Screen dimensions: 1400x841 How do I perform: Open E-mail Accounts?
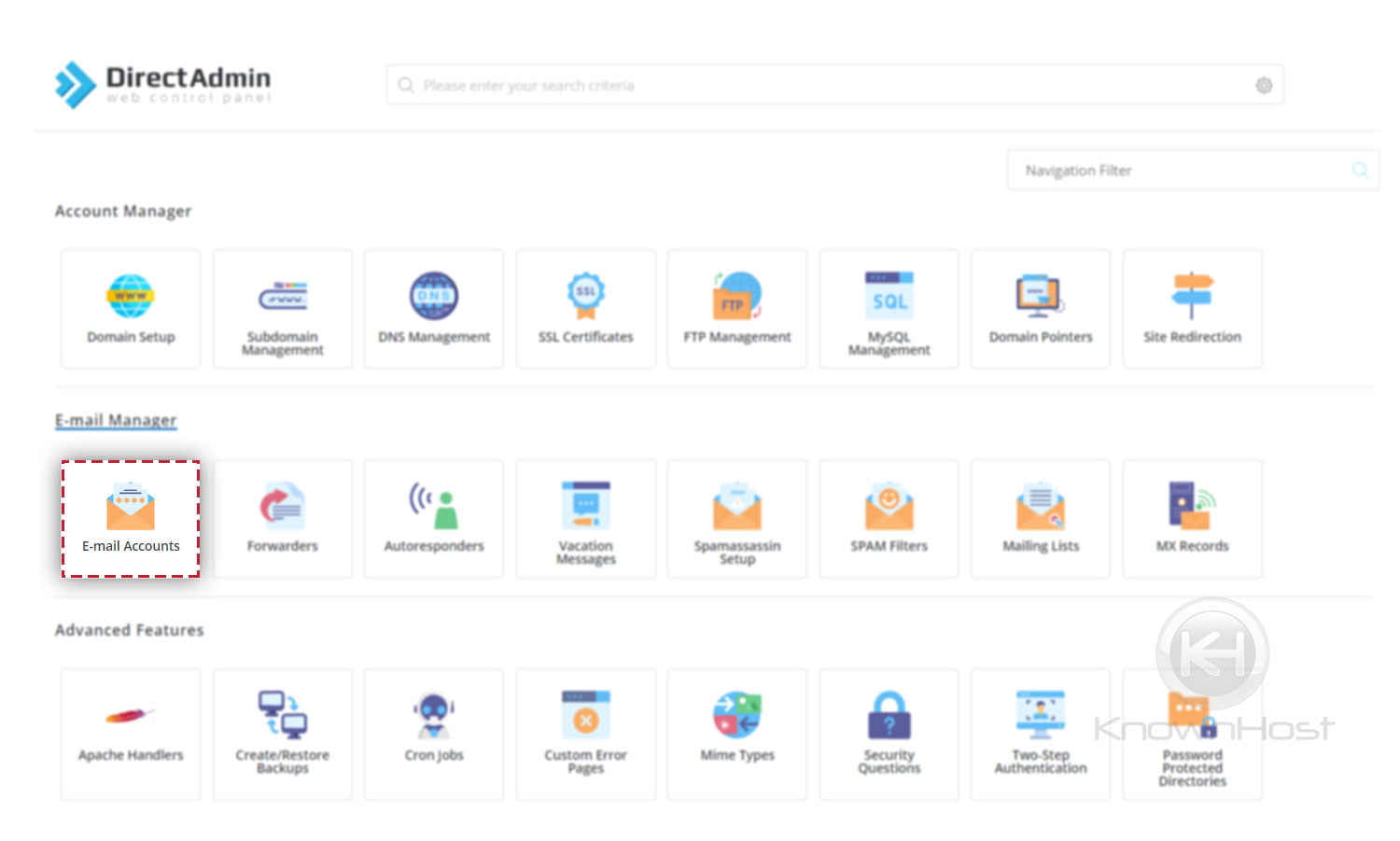[130, 518]
